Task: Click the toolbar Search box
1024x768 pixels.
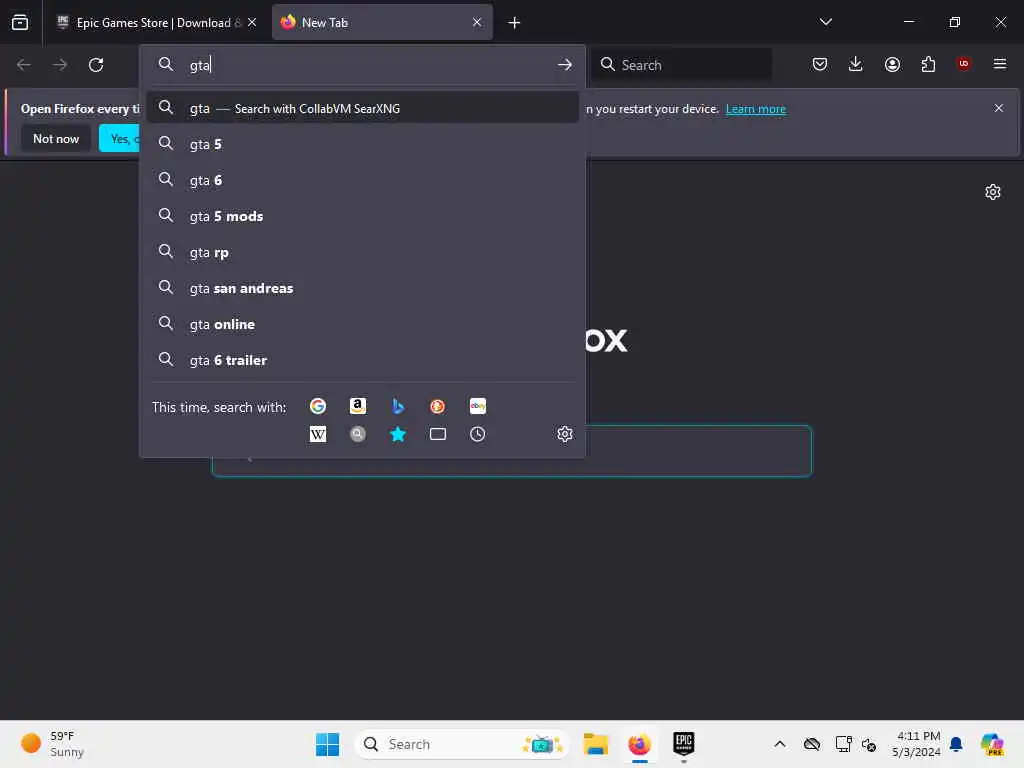Action: (x=681, y=65)
